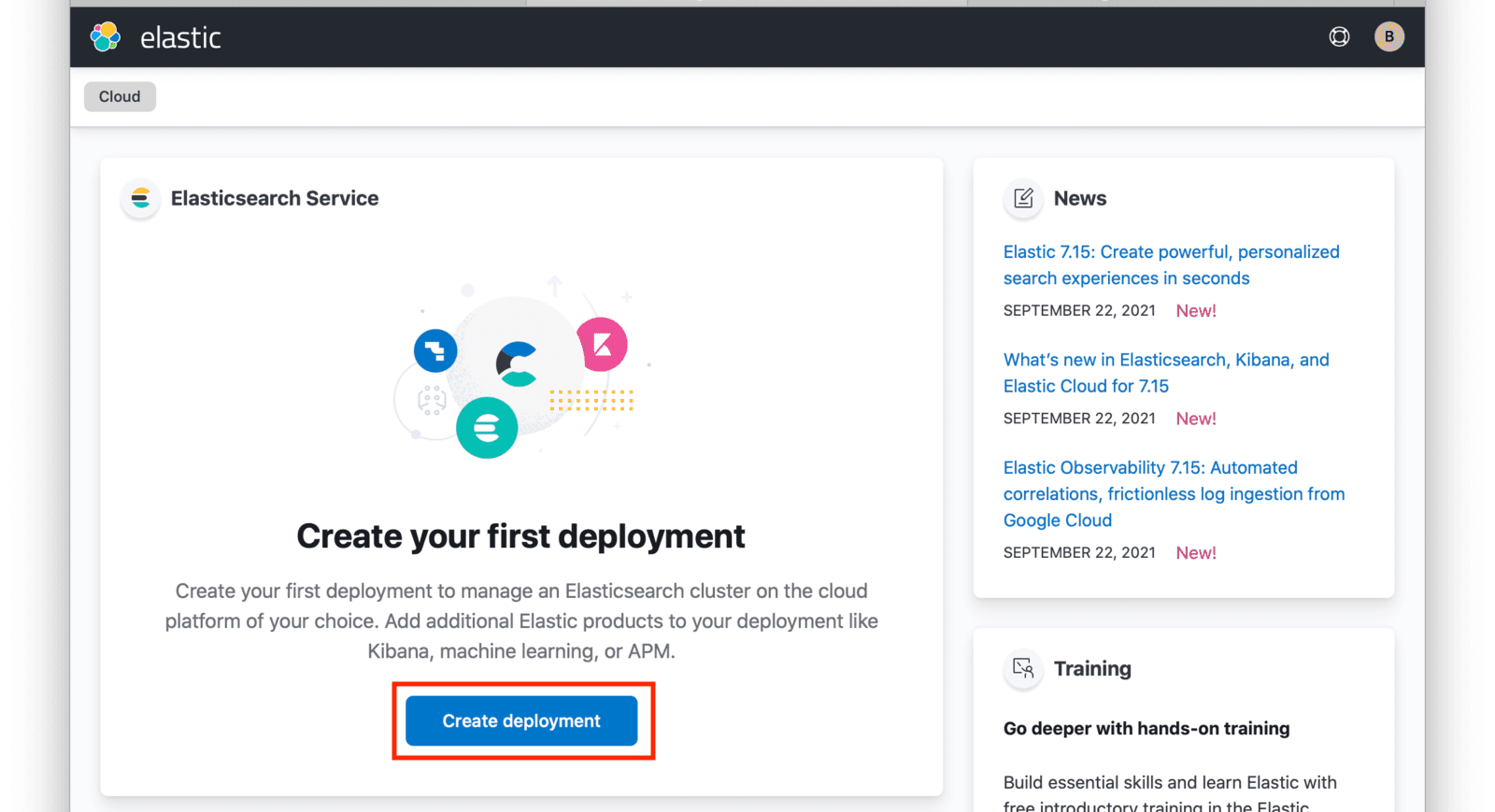The image size is (1495, 812).
Task: Open the help lifebuoy icon
Action: tap(1339, 36)
